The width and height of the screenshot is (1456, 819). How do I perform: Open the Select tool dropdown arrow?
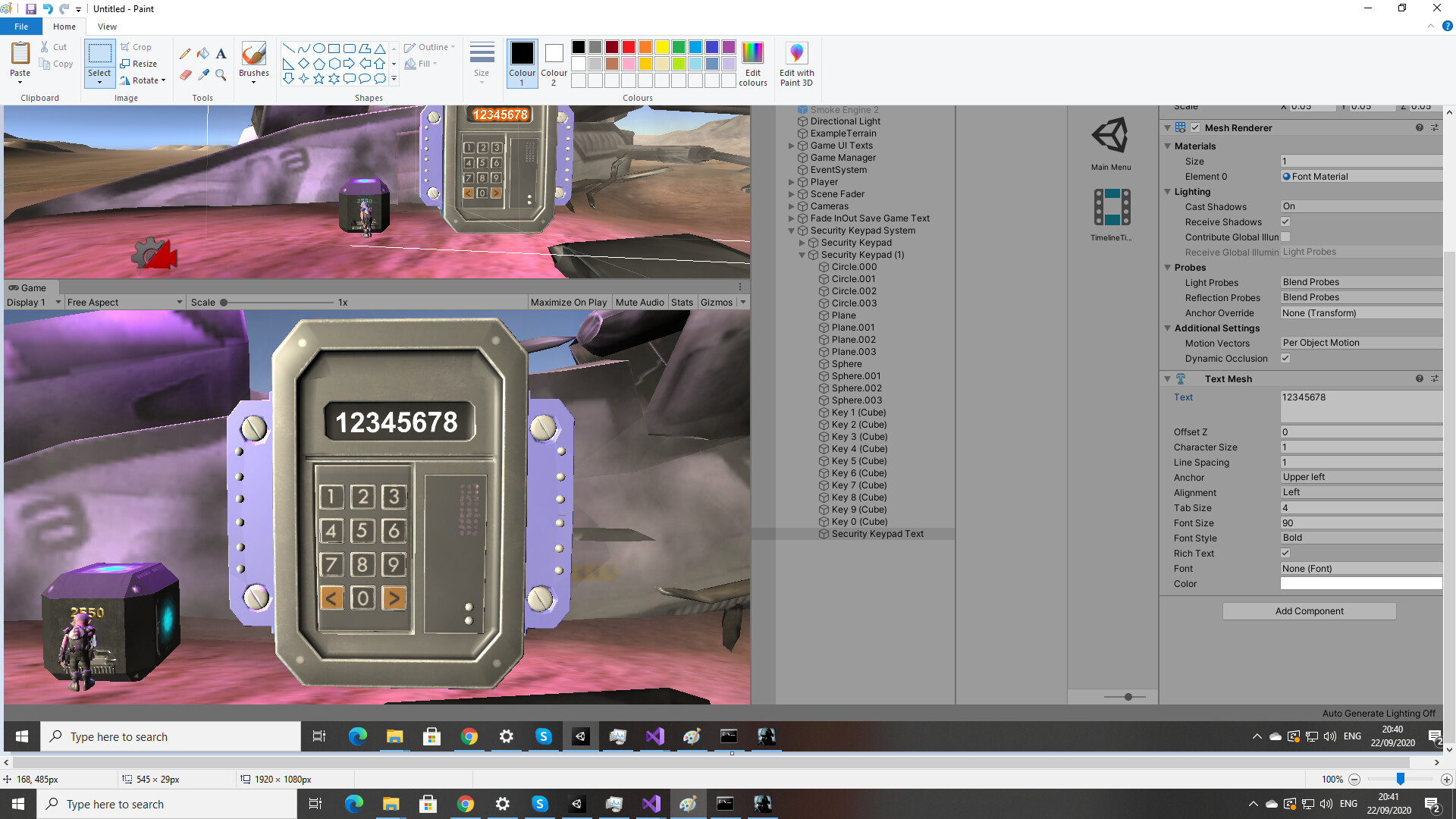click(99, 82)
